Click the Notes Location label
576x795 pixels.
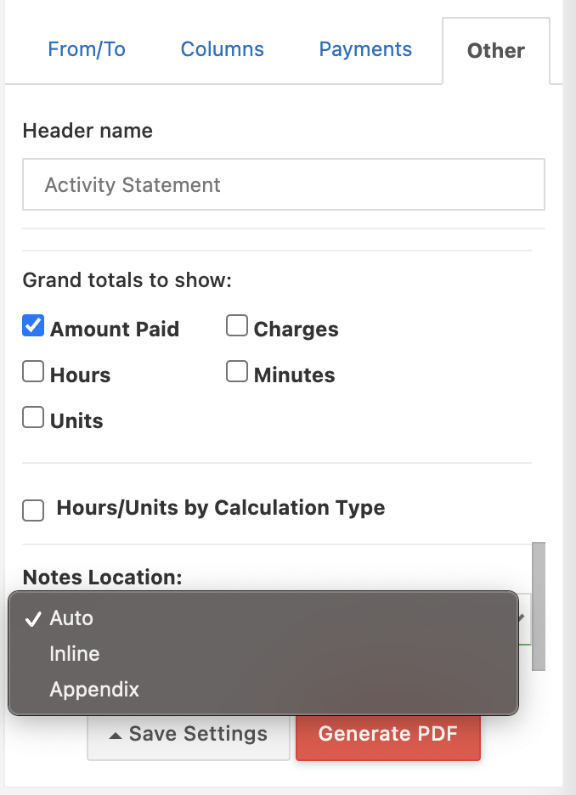(x=102, y=577)
